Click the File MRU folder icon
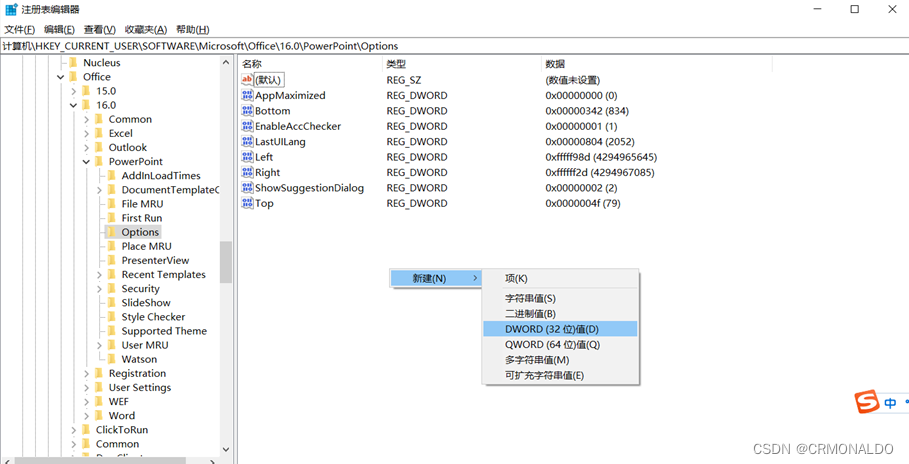The height and width of the screenshot is (464, 909). pyautogui.click(x=111, y=204)
